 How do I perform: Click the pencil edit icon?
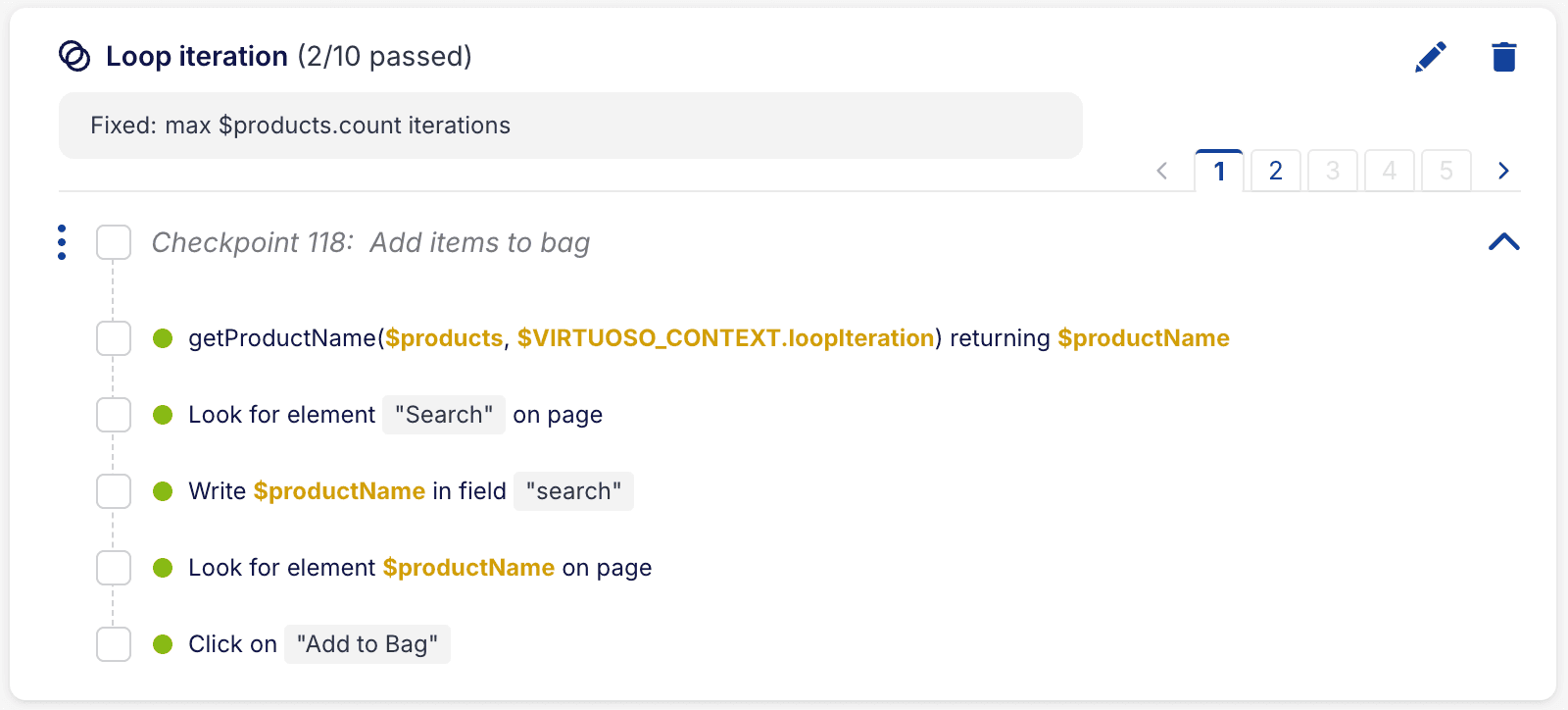(1431, 57)
